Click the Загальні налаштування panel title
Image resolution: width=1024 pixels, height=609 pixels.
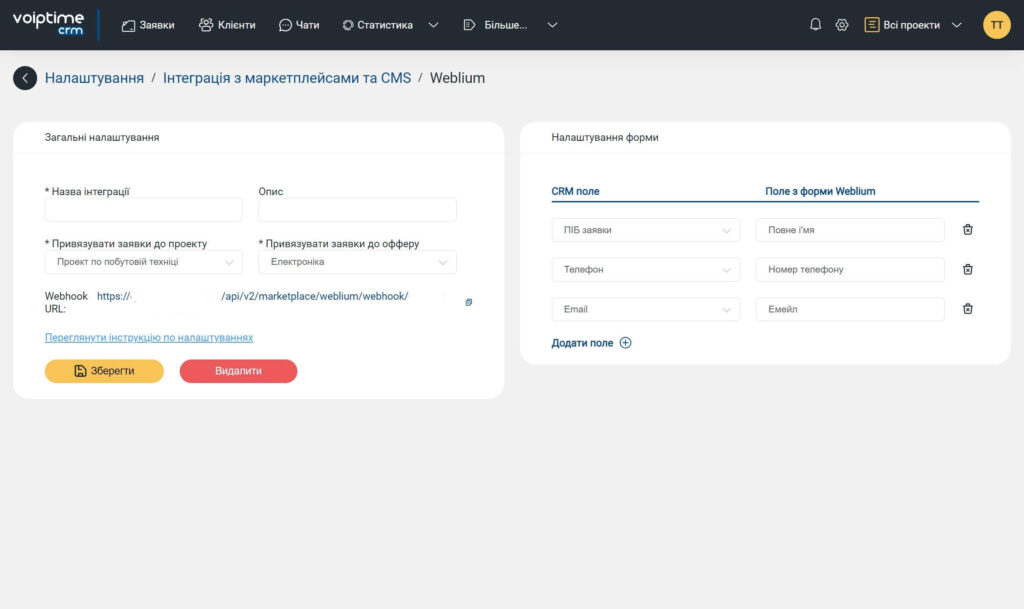pos(102,137)
